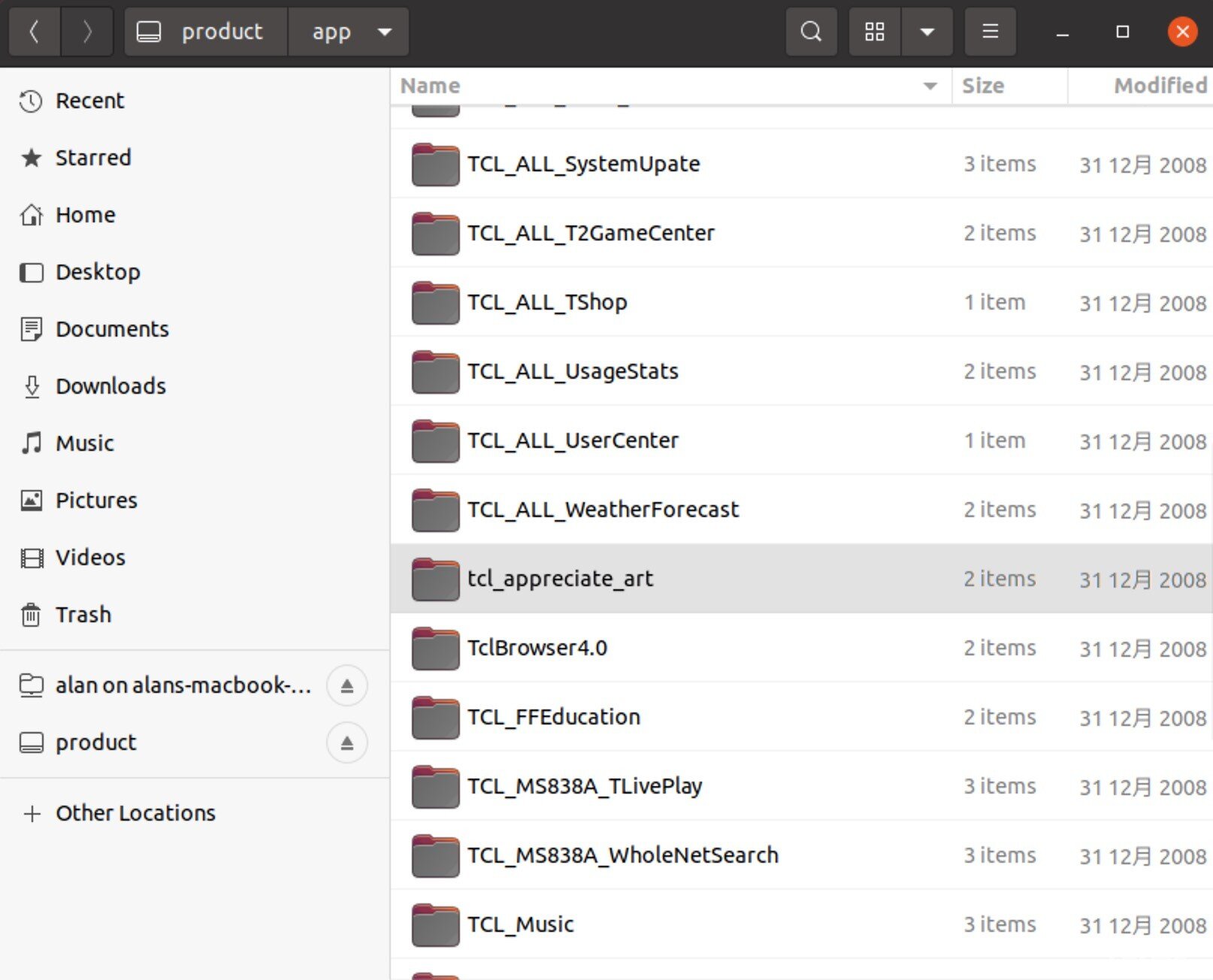Click the Name column sort arrow
Image resolution: width=1213 pixels, height=980 pixels.
930,86
